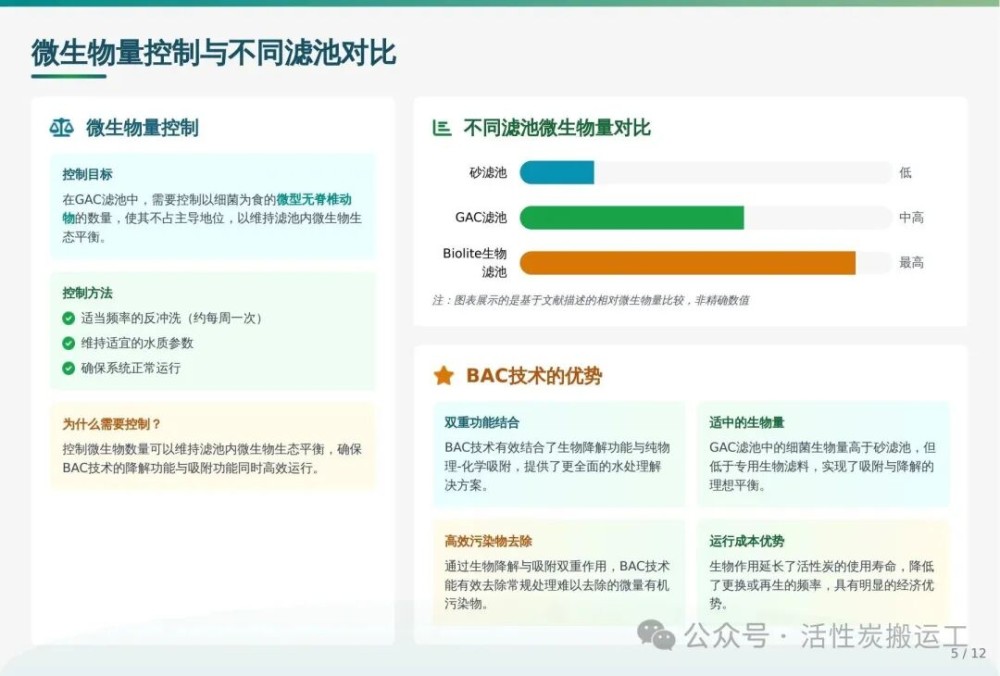Select the 控制方法 heading
This screenshot has height=676, width=1000.
click(87, 293)
